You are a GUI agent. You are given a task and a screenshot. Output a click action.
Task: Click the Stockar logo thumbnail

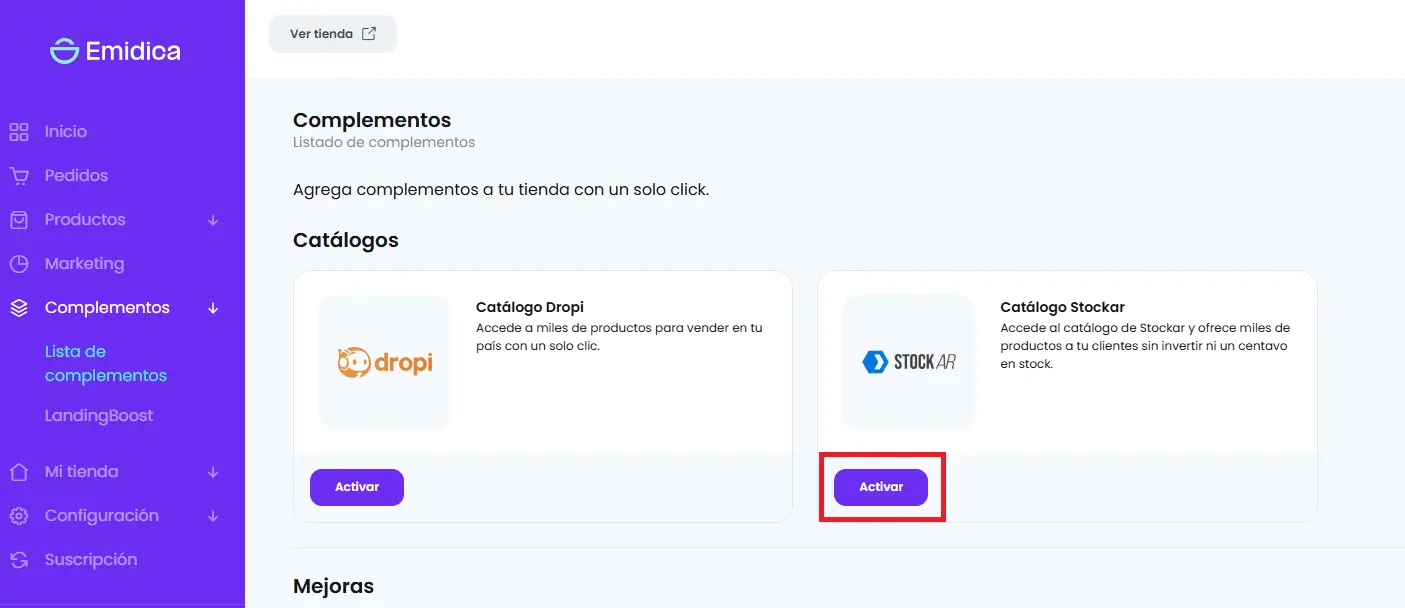tap(908, 362)
